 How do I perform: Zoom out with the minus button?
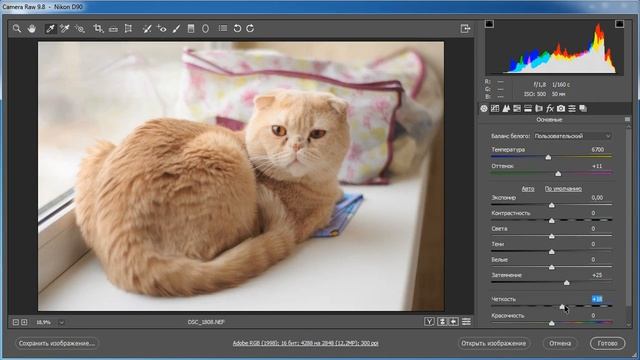16,322
